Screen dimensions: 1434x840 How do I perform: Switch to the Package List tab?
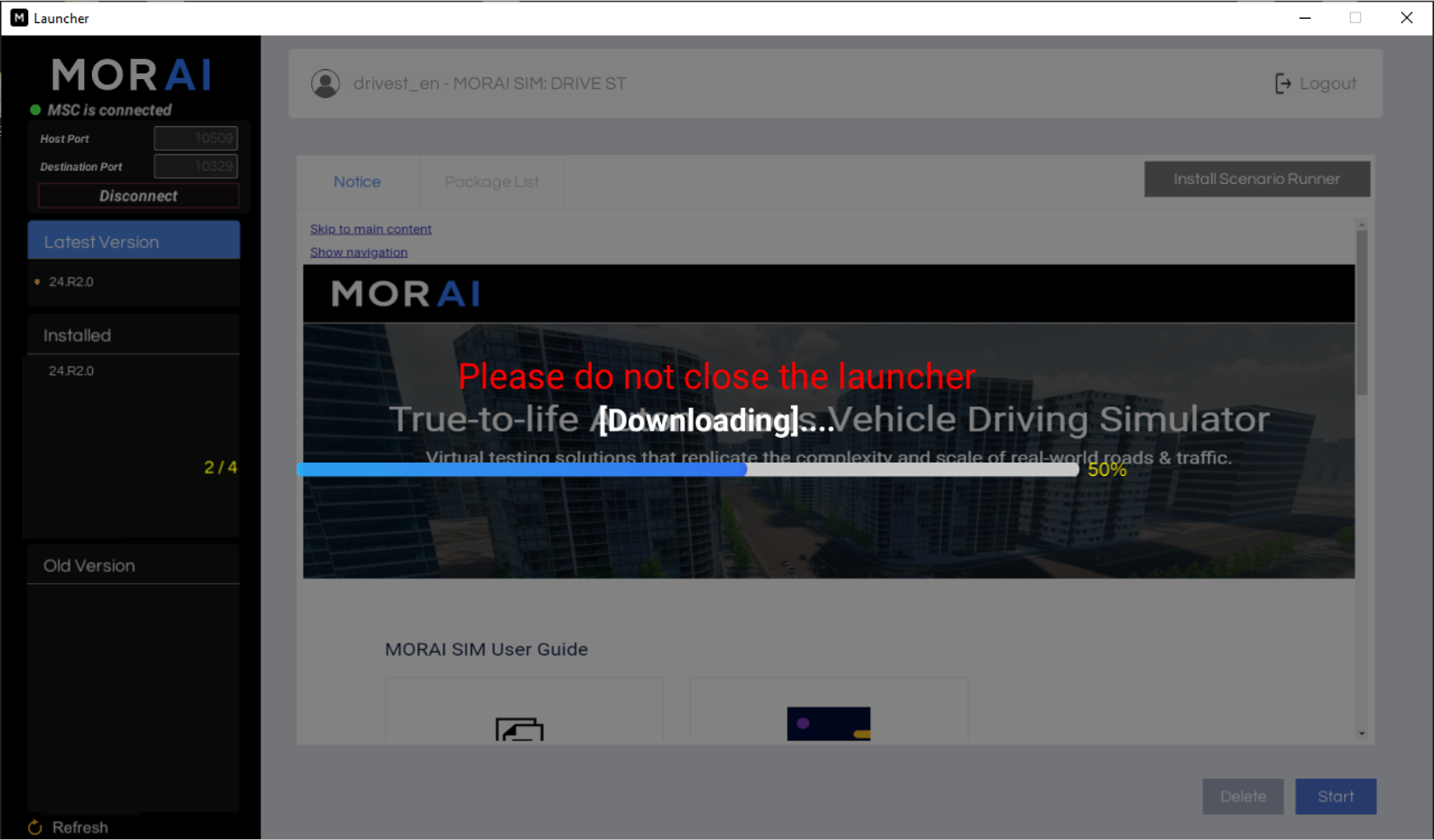point(492,181)
